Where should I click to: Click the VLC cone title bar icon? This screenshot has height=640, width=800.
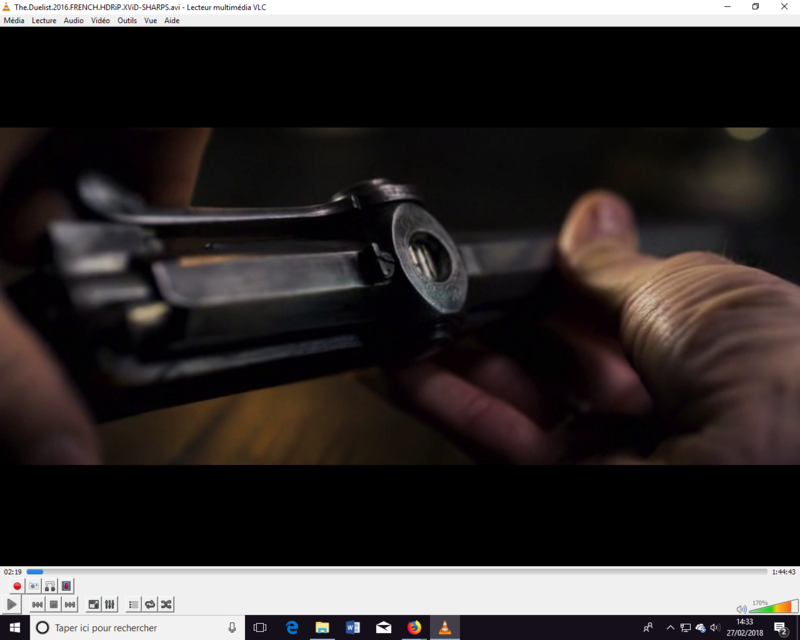coord(6,7)
